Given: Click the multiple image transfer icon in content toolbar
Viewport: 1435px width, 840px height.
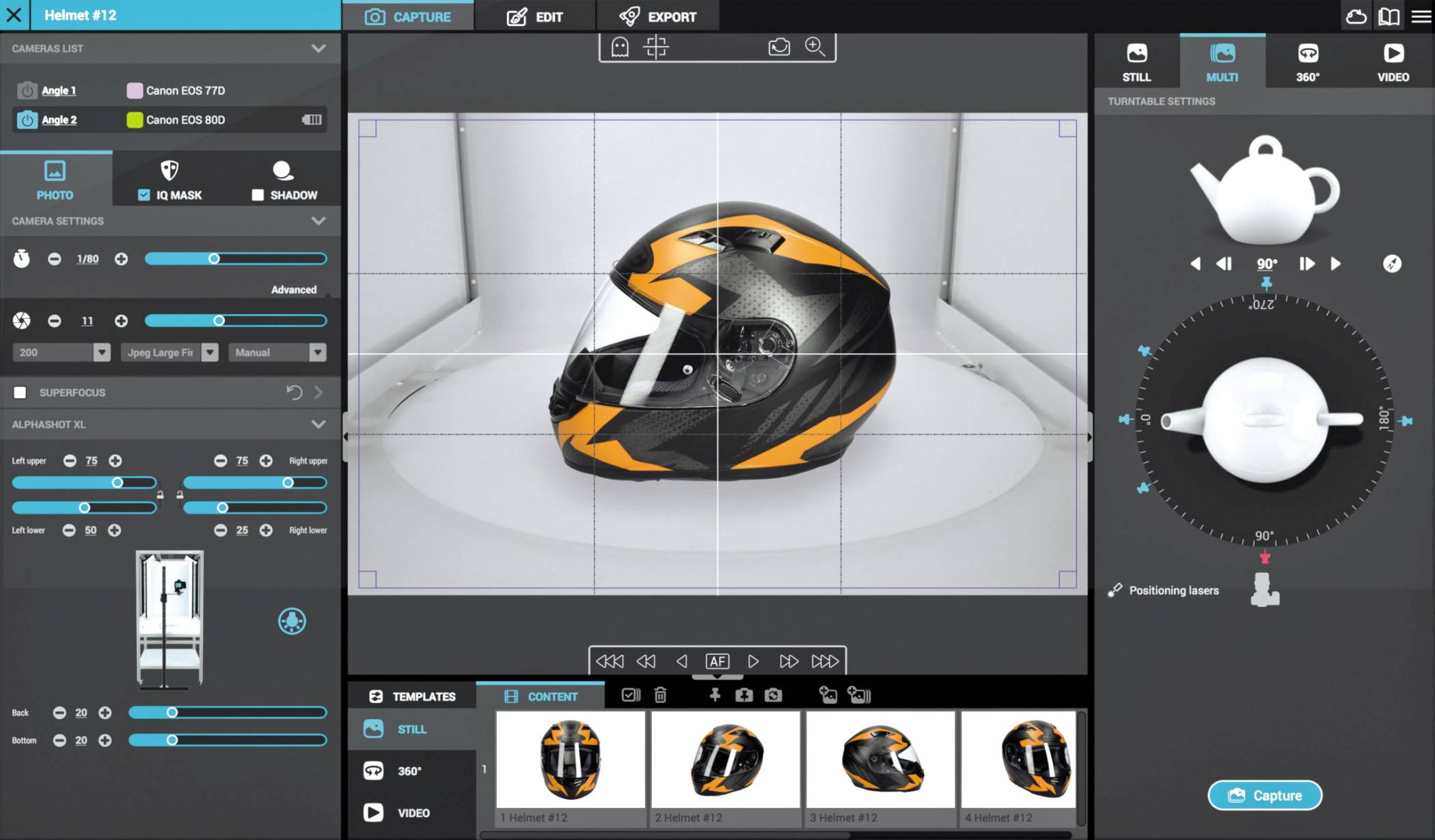Looking at the screenshot, I should 859,695.
